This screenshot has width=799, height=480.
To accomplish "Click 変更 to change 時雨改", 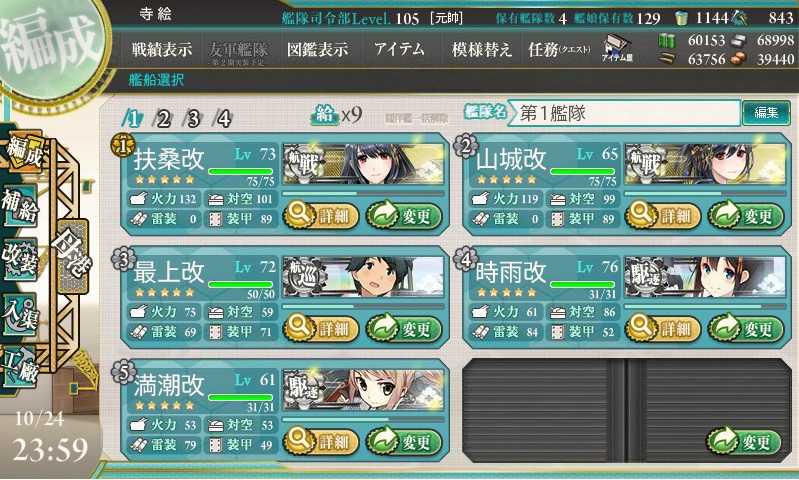I will pos(746,328).
